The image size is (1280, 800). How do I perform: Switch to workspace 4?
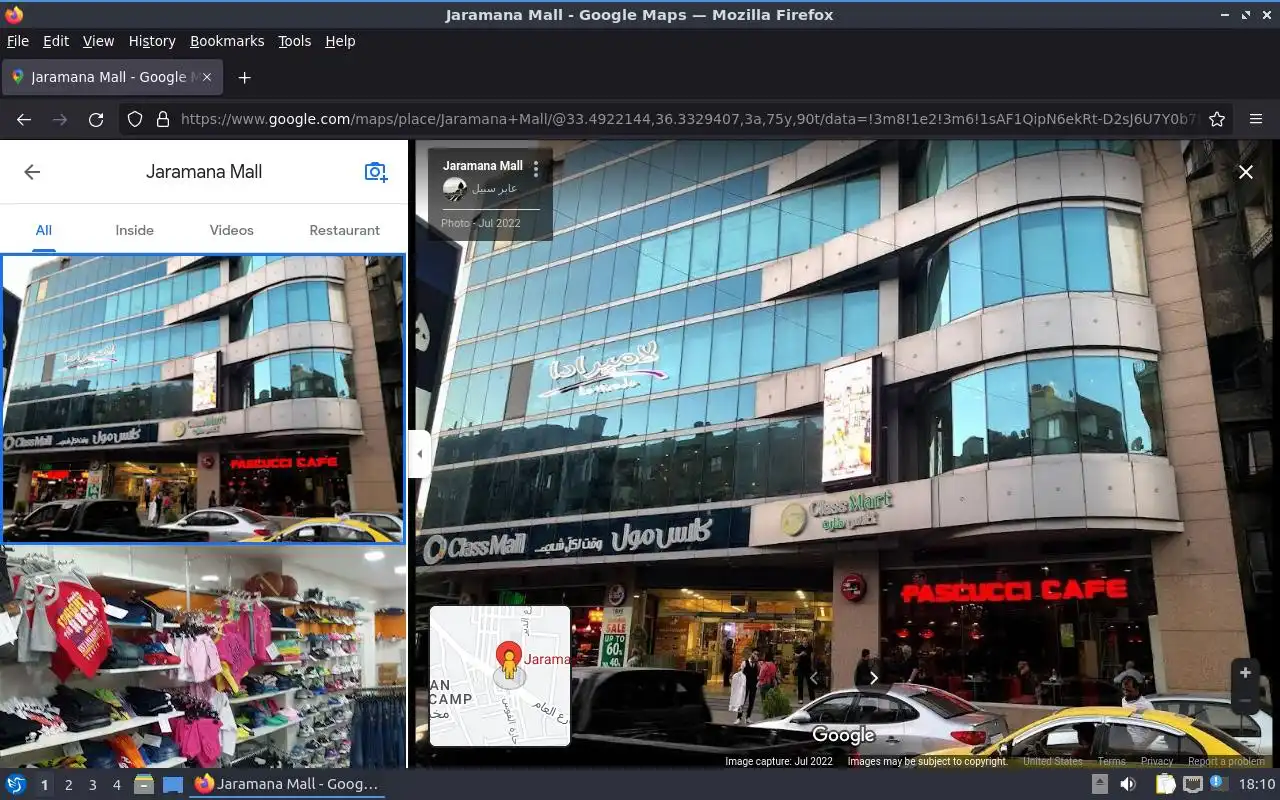(x=116, y=785)
